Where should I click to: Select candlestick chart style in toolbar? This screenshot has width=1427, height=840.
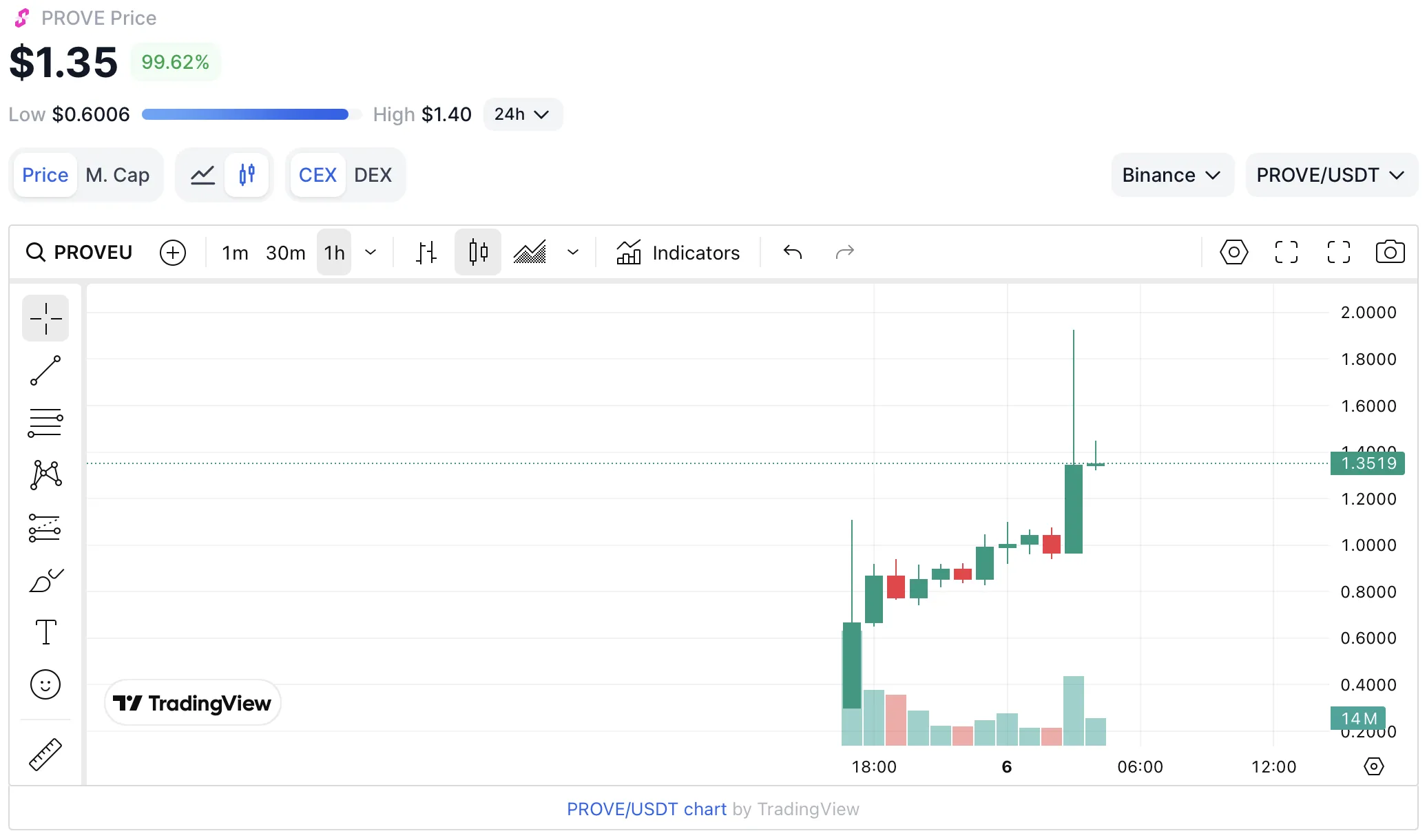pyautogui.click(x=478, y=253)
